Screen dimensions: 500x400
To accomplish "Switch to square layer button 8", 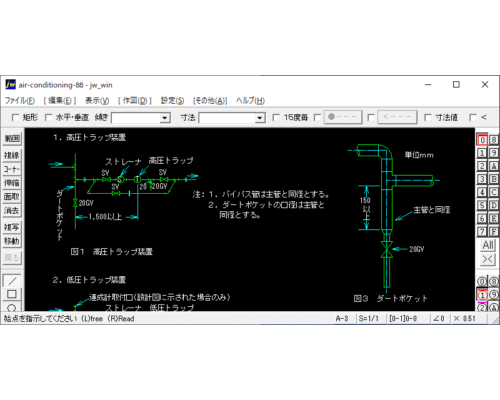I will (x=494, y=140).
